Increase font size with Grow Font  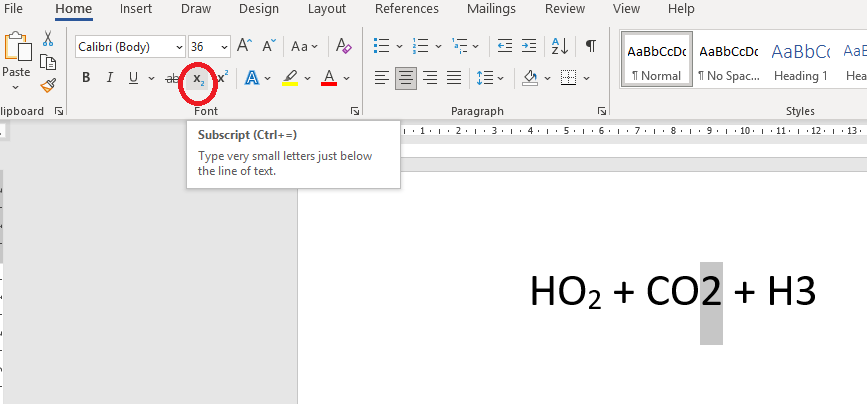(x=244, y=46)
